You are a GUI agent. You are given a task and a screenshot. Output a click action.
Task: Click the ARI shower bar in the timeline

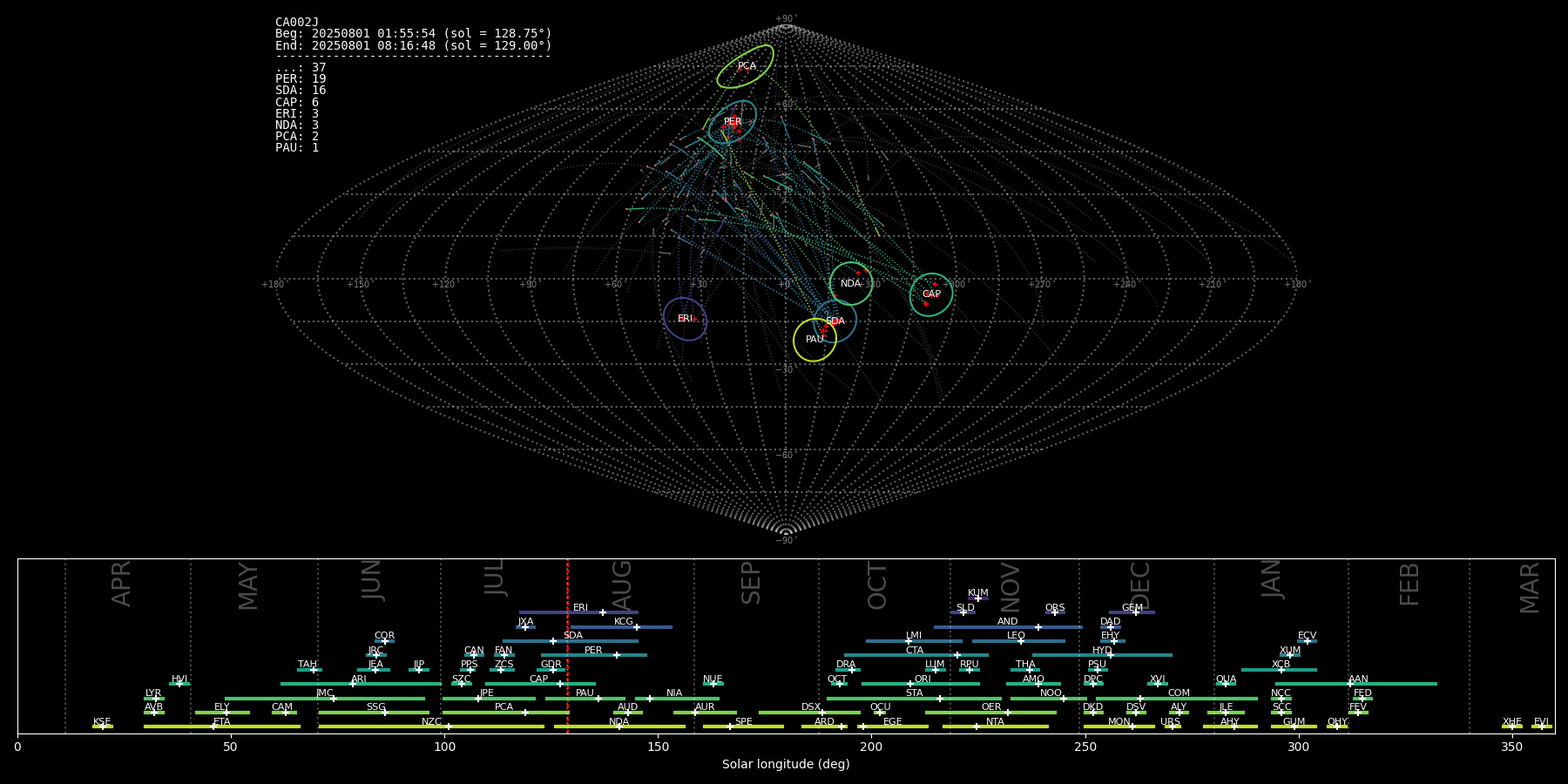360,684
